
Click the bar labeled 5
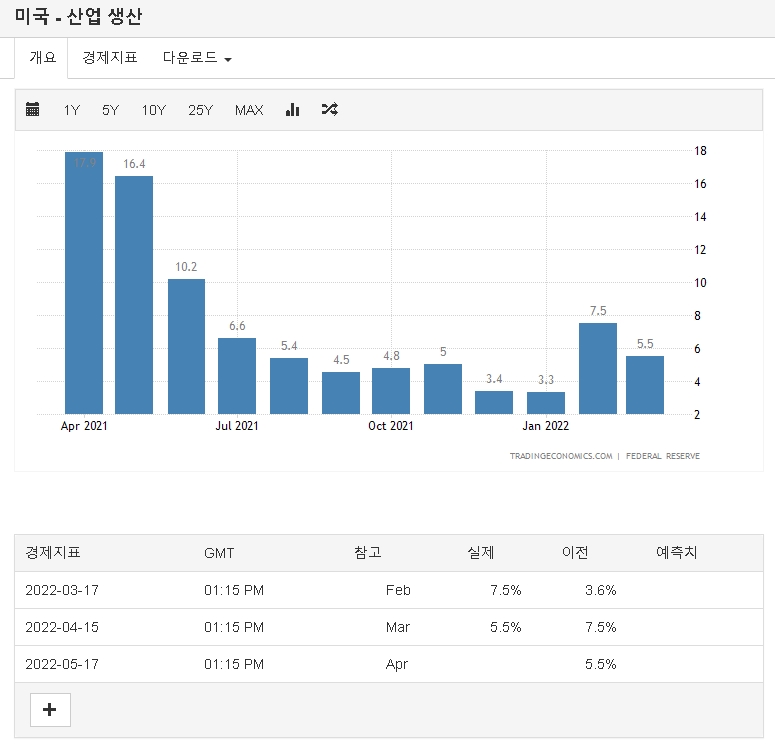point(443,389)
